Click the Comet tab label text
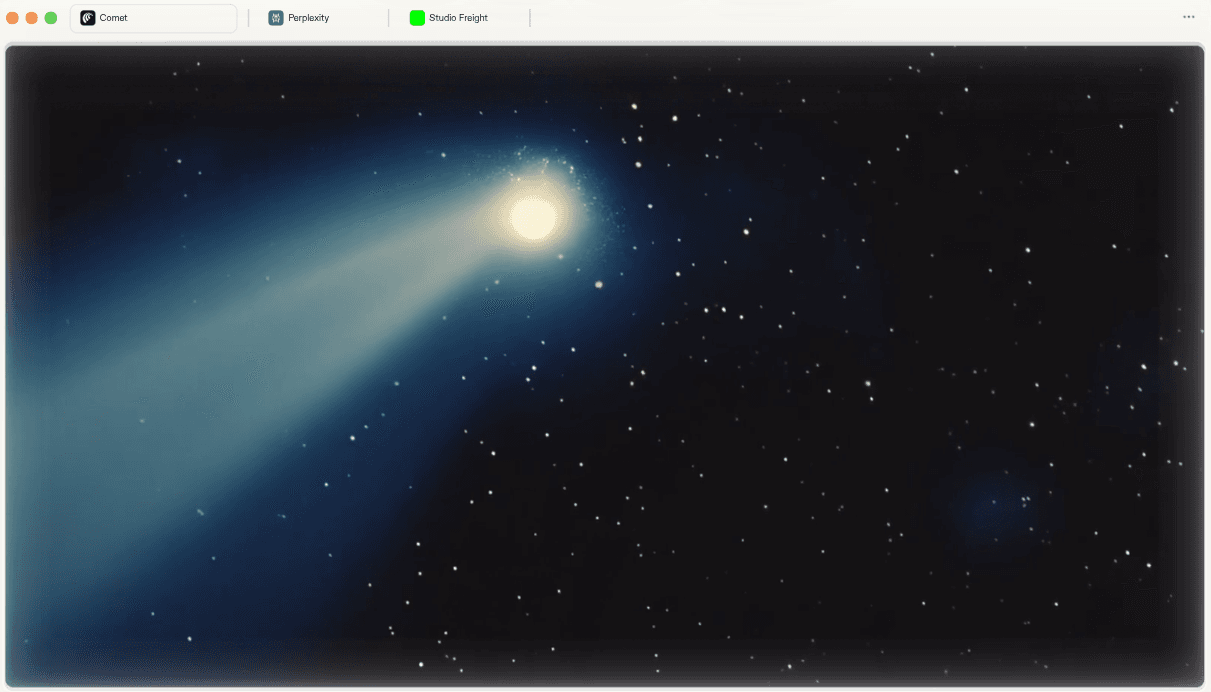The width and height of the screenshot is (1211, 692). point(112,17)
